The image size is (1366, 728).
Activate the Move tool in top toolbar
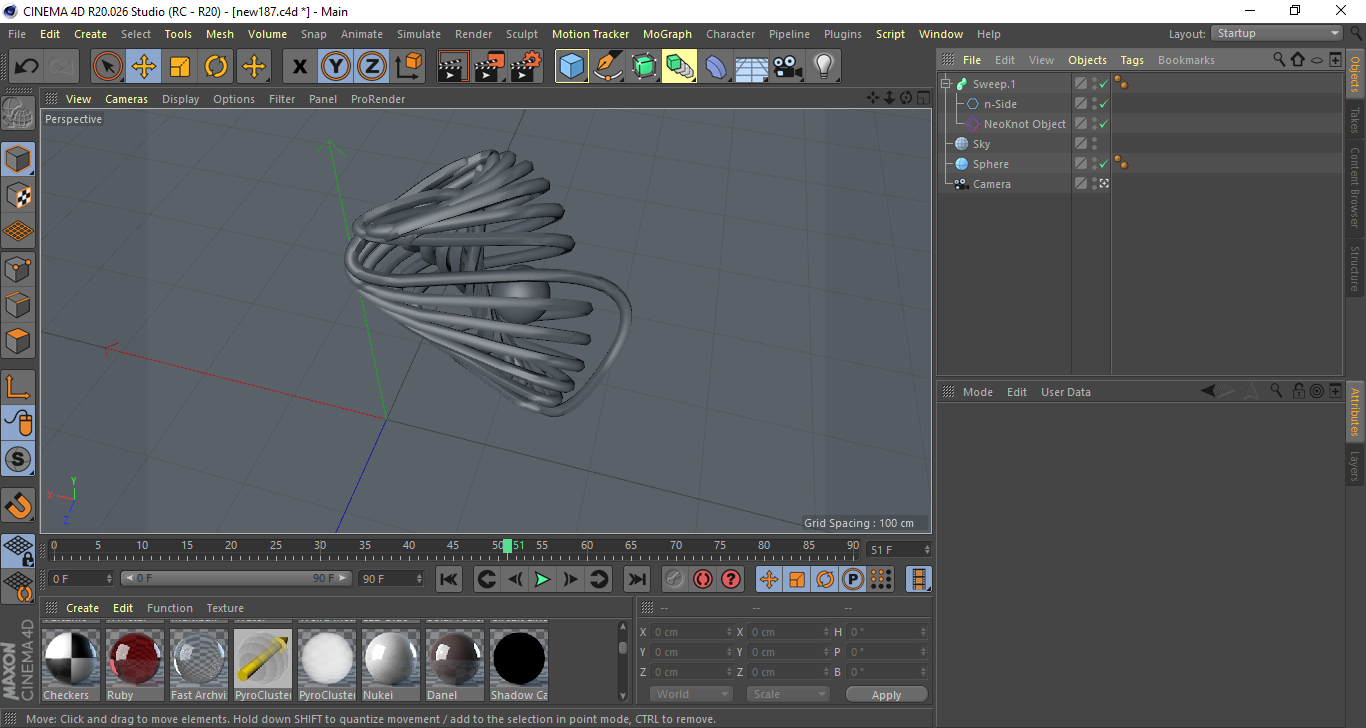[x=144, y=67]
